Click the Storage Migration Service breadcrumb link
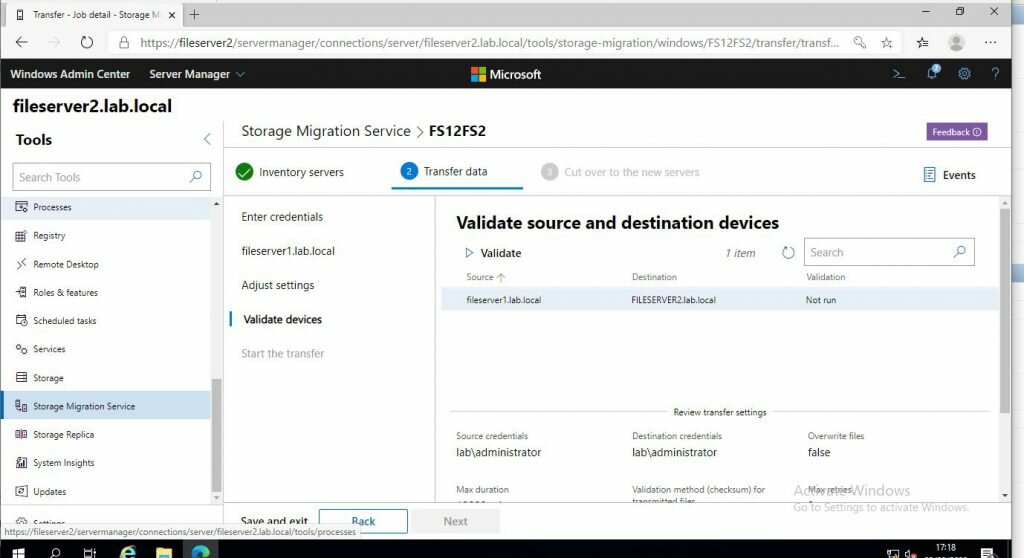 tap(326, 131)
